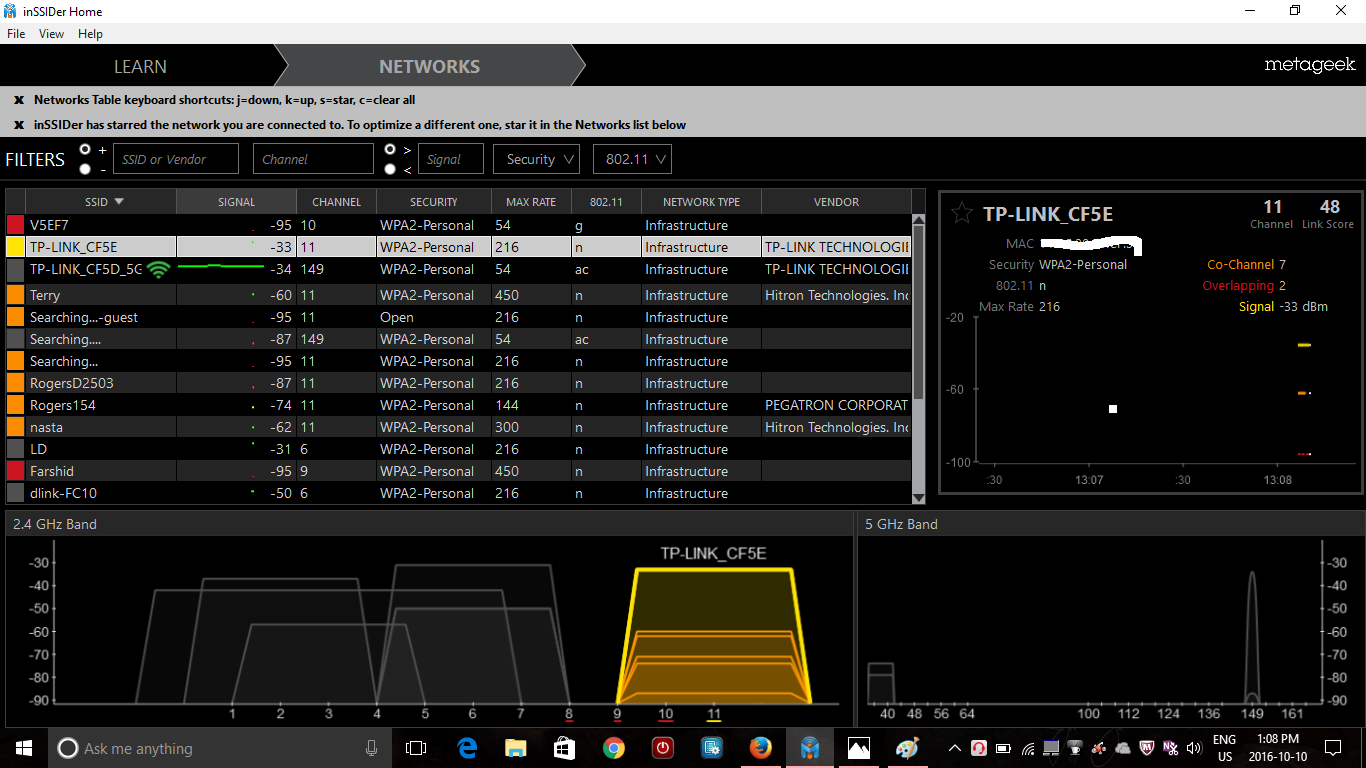Viewport: 1366px width, 768px height.
Task: Select the greater-than signal radio button
Action: 391,149
